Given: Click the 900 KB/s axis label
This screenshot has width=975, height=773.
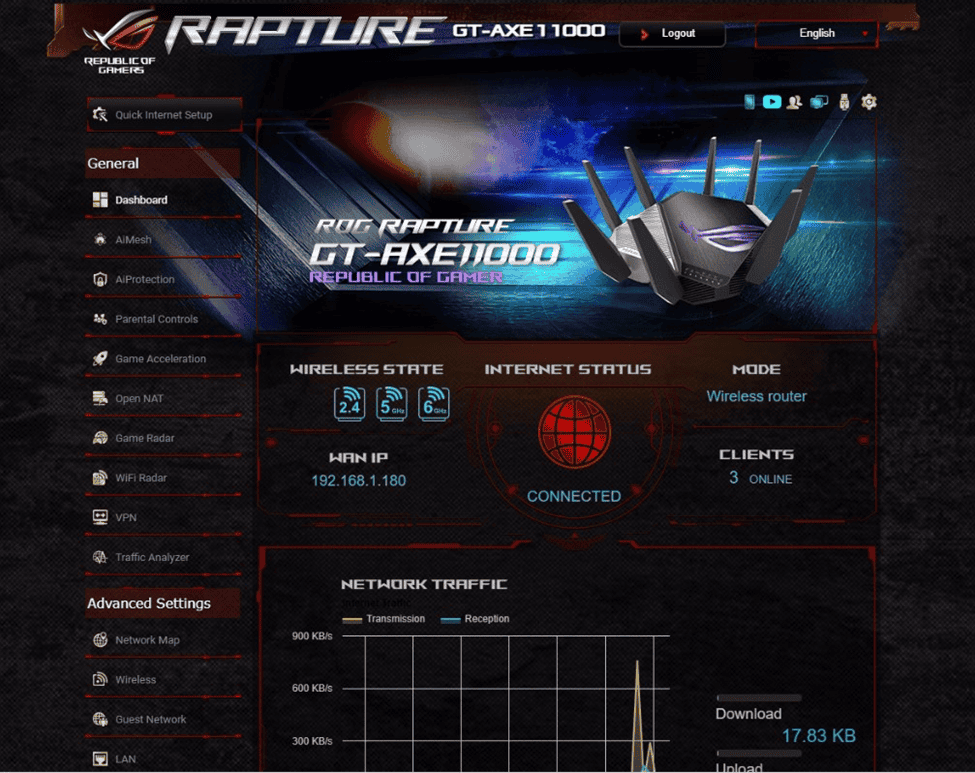Looking at the screenshot, I should pos(312,636).
